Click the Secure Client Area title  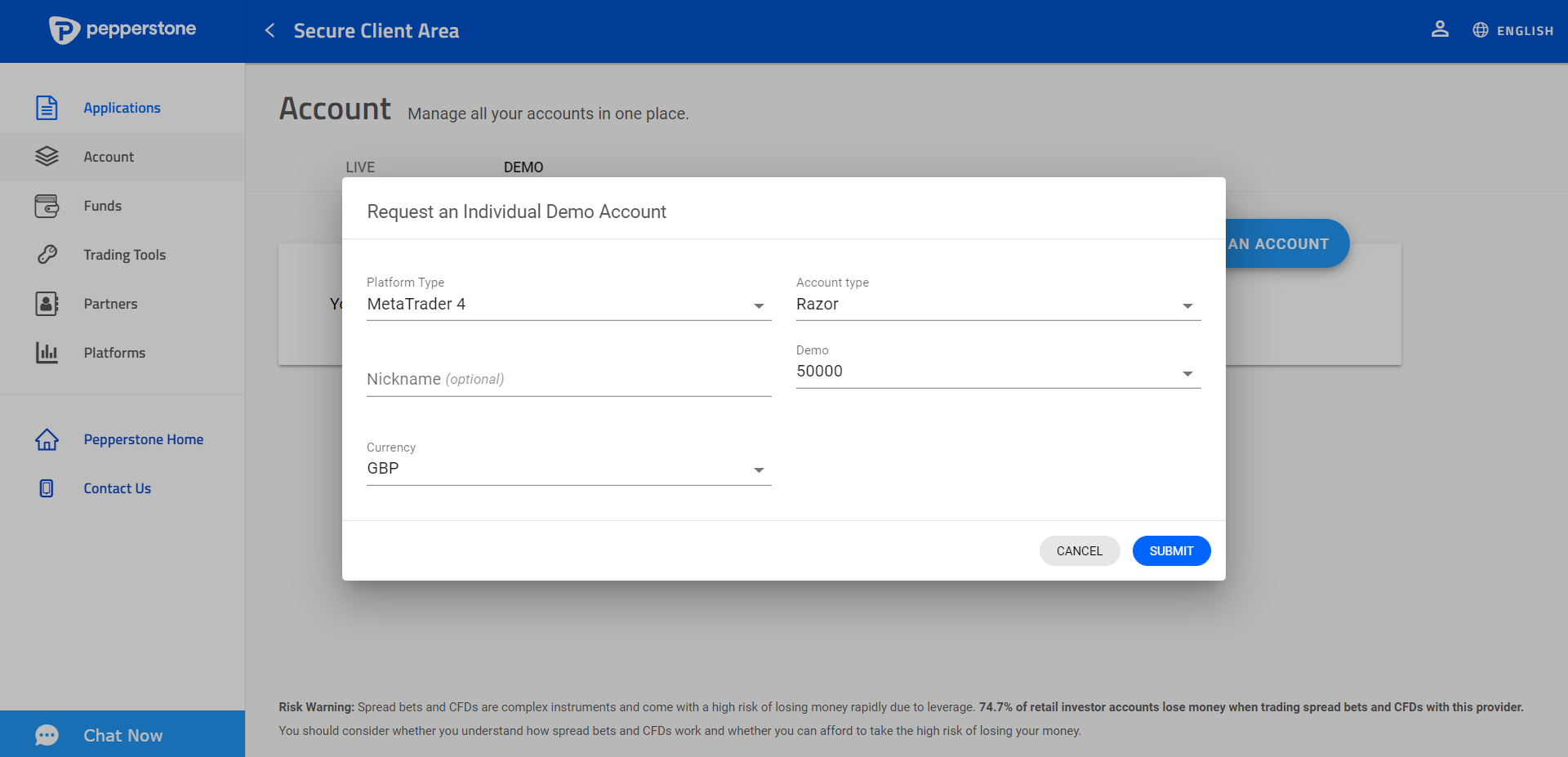[376, 31]
